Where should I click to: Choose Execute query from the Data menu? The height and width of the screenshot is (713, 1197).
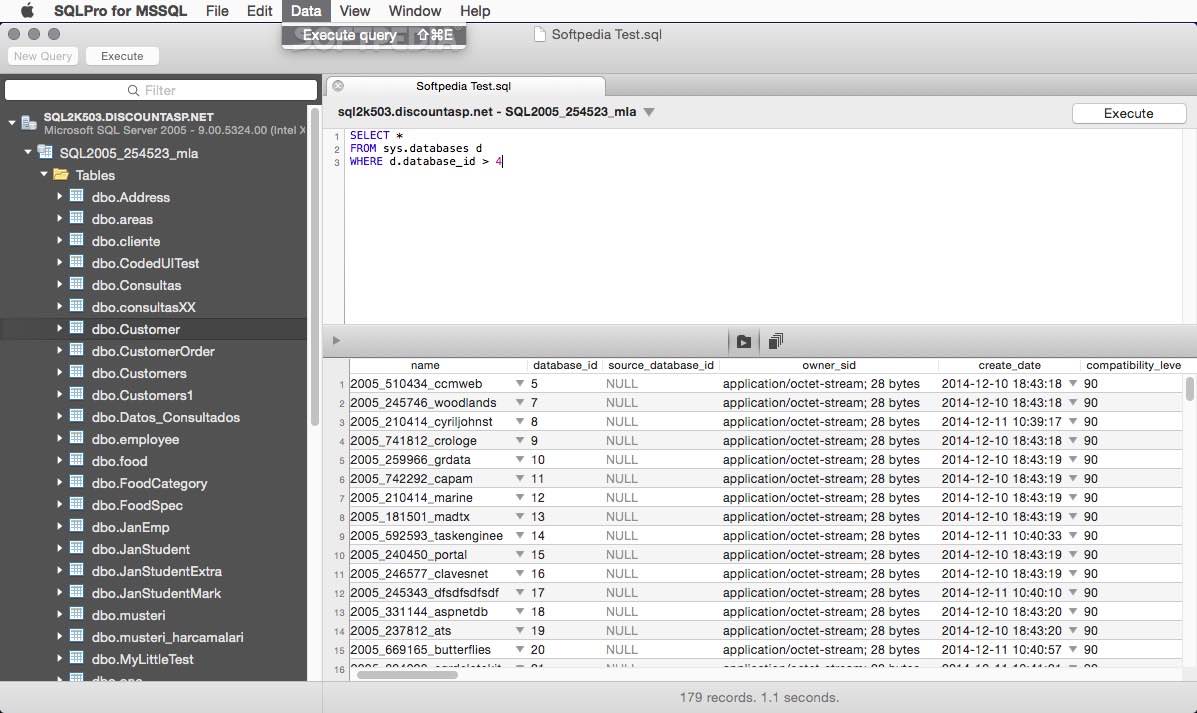(x=374, y=35)
